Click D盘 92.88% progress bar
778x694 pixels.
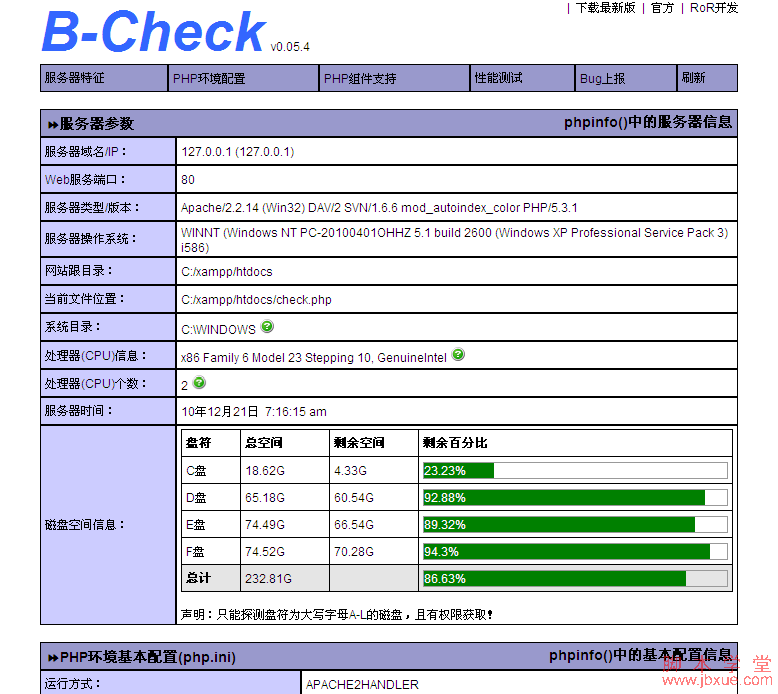(x=574, y=498)
